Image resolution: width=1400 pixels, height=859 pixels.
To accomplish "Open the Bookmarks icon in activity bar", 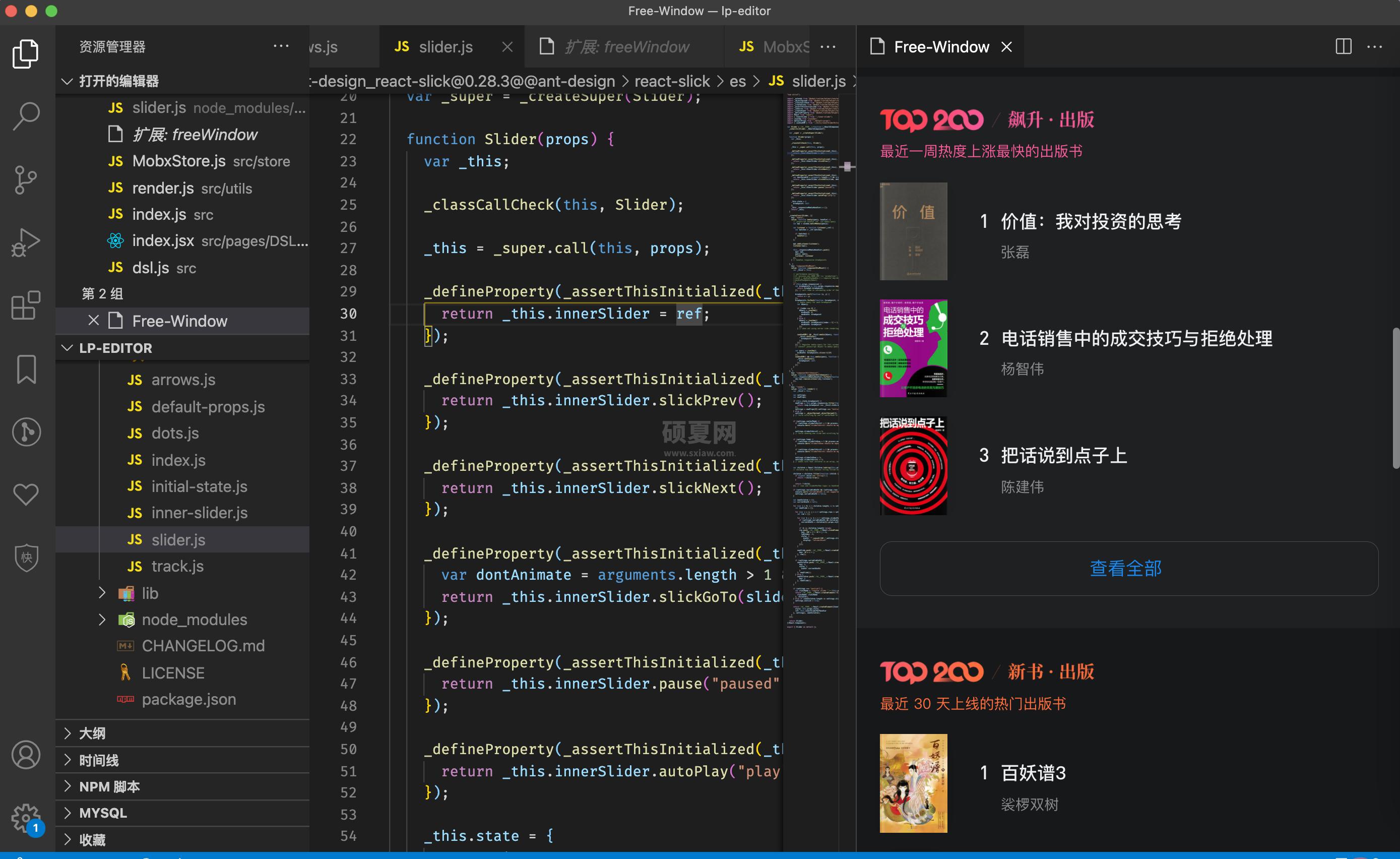I will click(26, 370).
